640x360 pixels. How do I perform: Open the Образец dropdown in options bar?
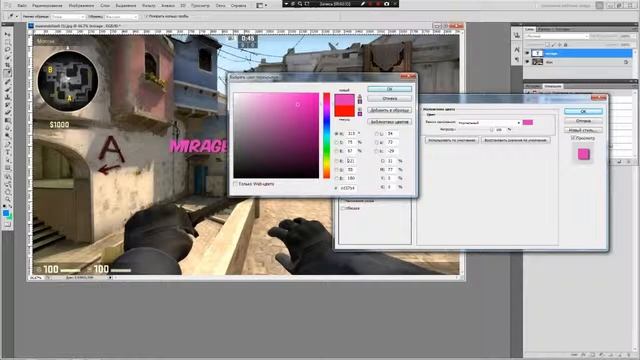click(122, 17)
